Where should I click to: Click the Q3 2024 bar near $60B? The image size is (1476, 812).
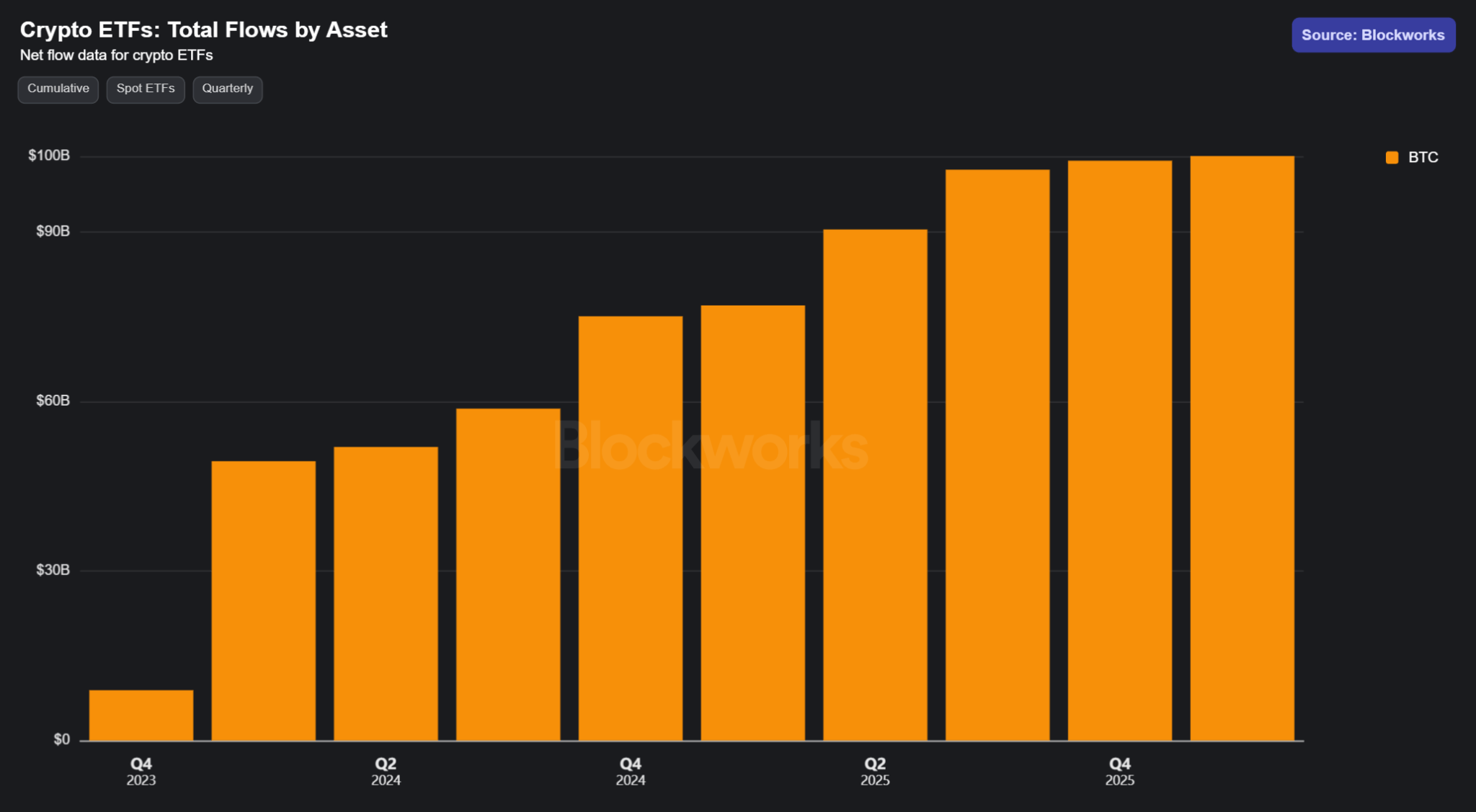pos(508,574)
